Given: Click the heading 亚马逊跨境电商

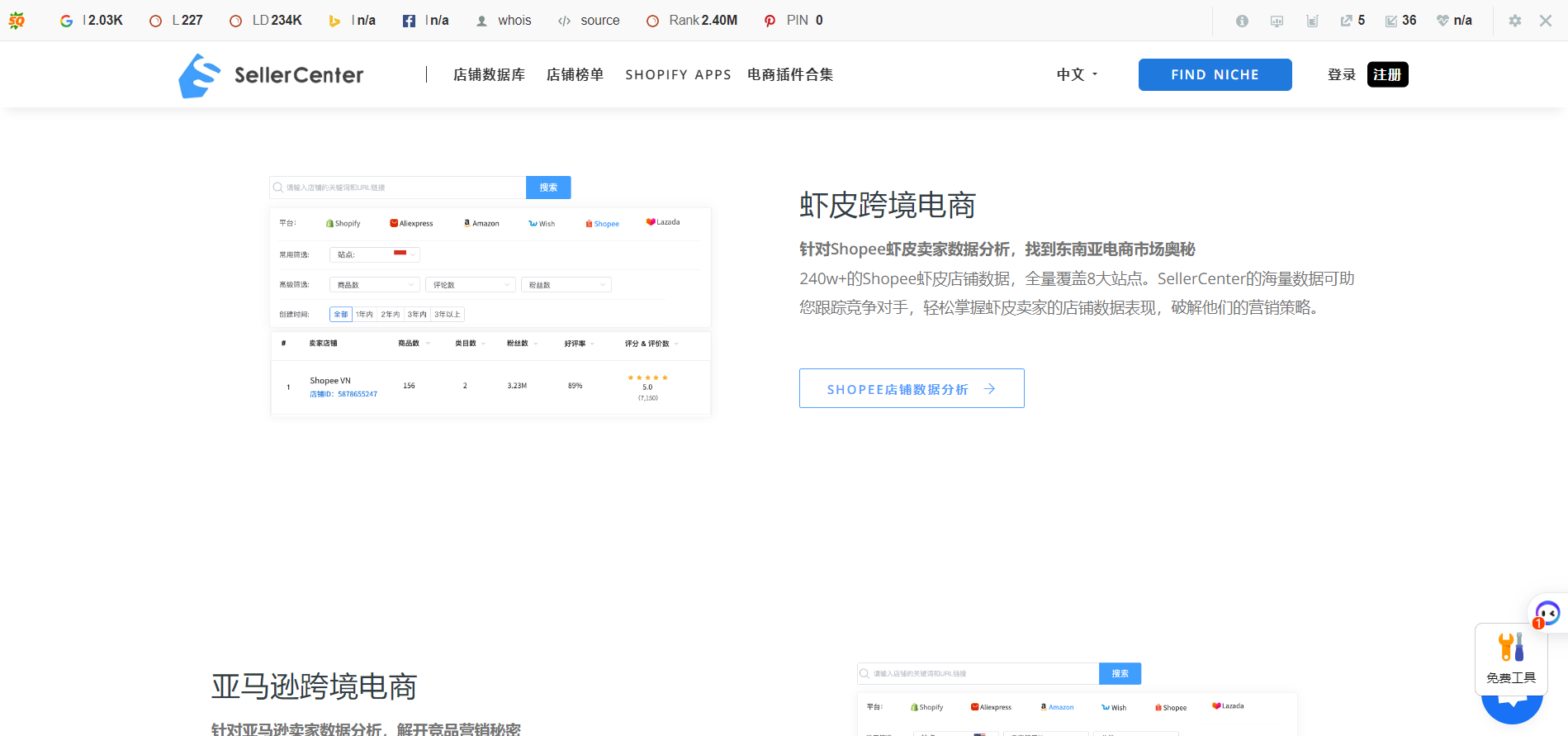Looking at the screenshot, I should coord(314,686).
